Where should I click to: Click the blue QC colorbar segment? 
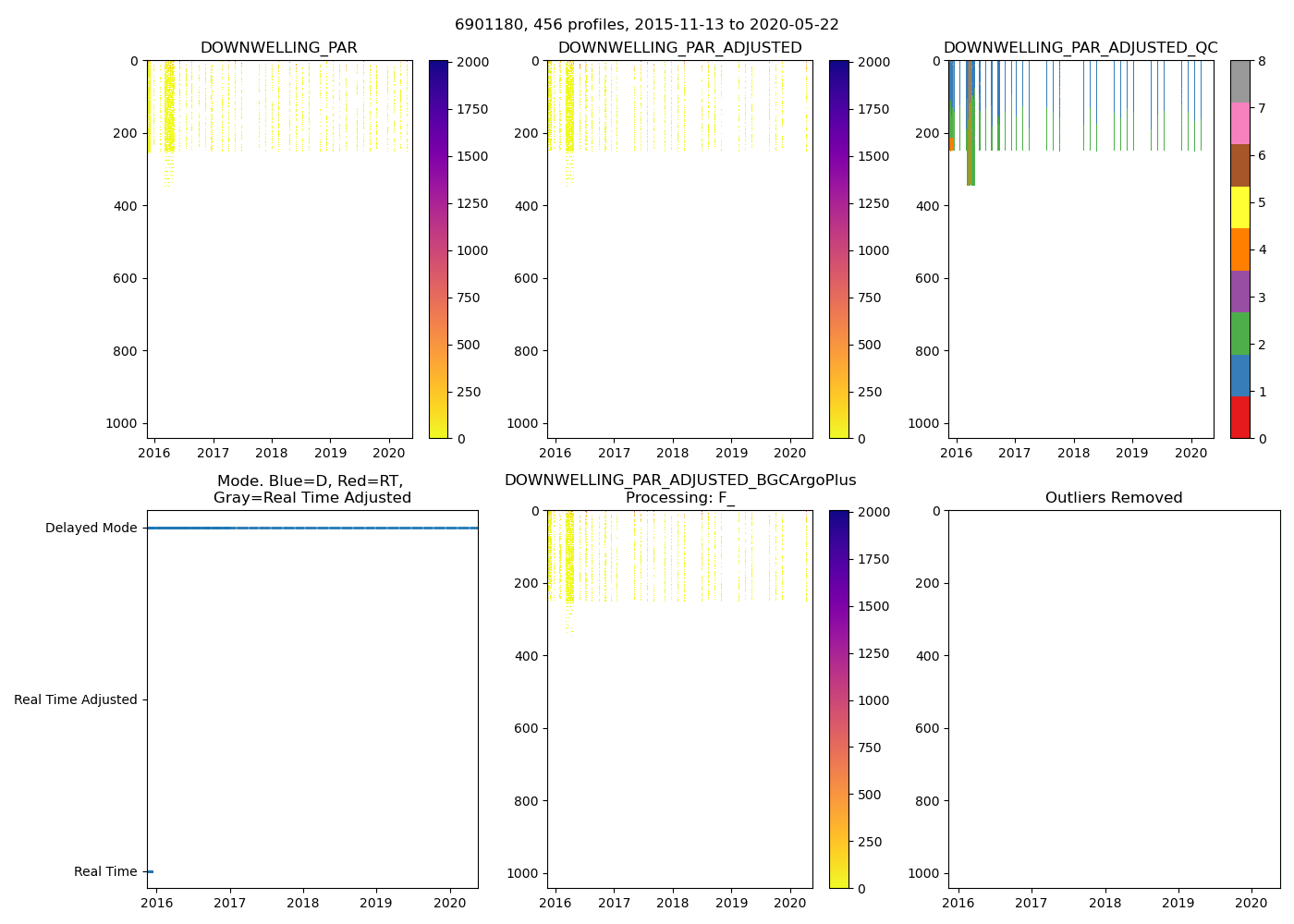[1239, 376]
